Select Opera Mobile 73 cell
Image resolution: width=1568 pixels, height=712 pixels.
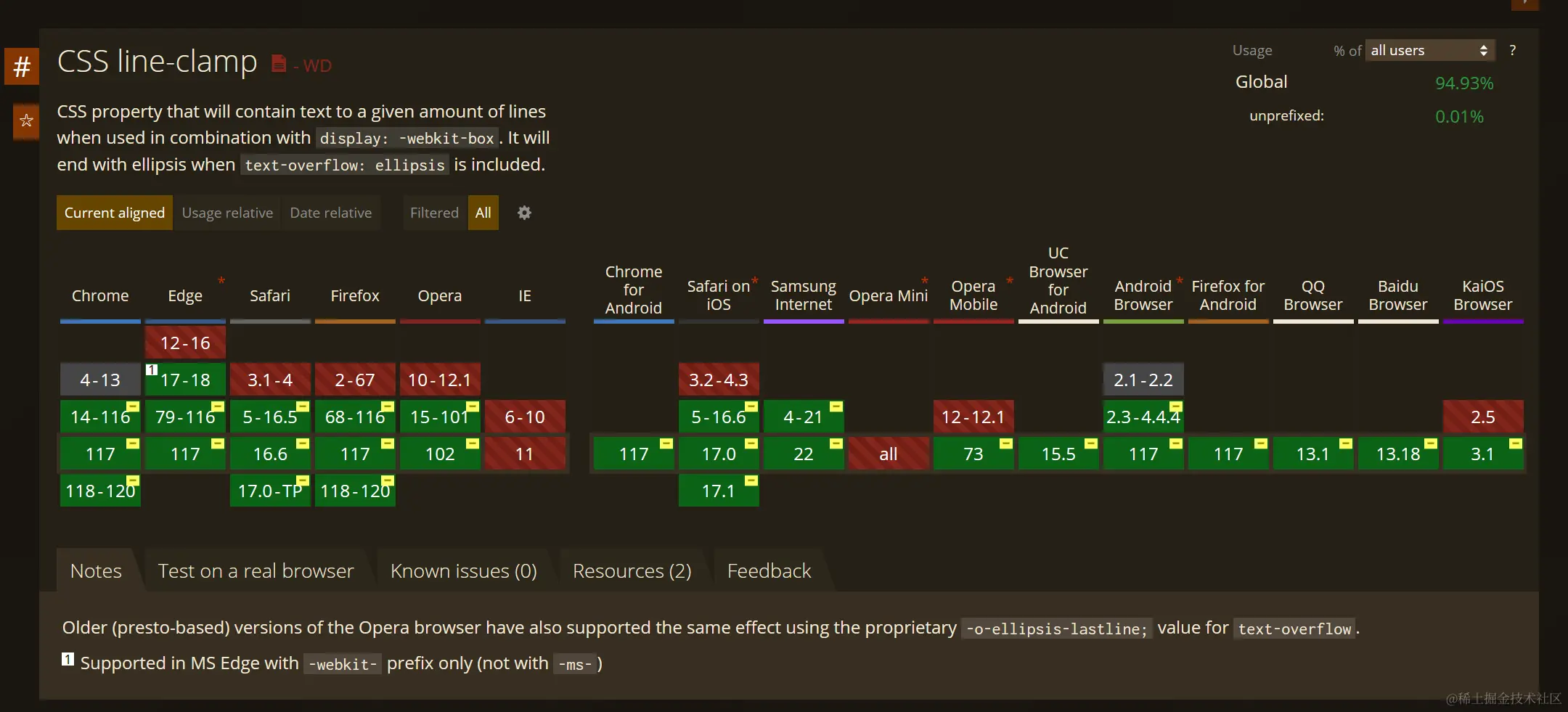(973, 454)
